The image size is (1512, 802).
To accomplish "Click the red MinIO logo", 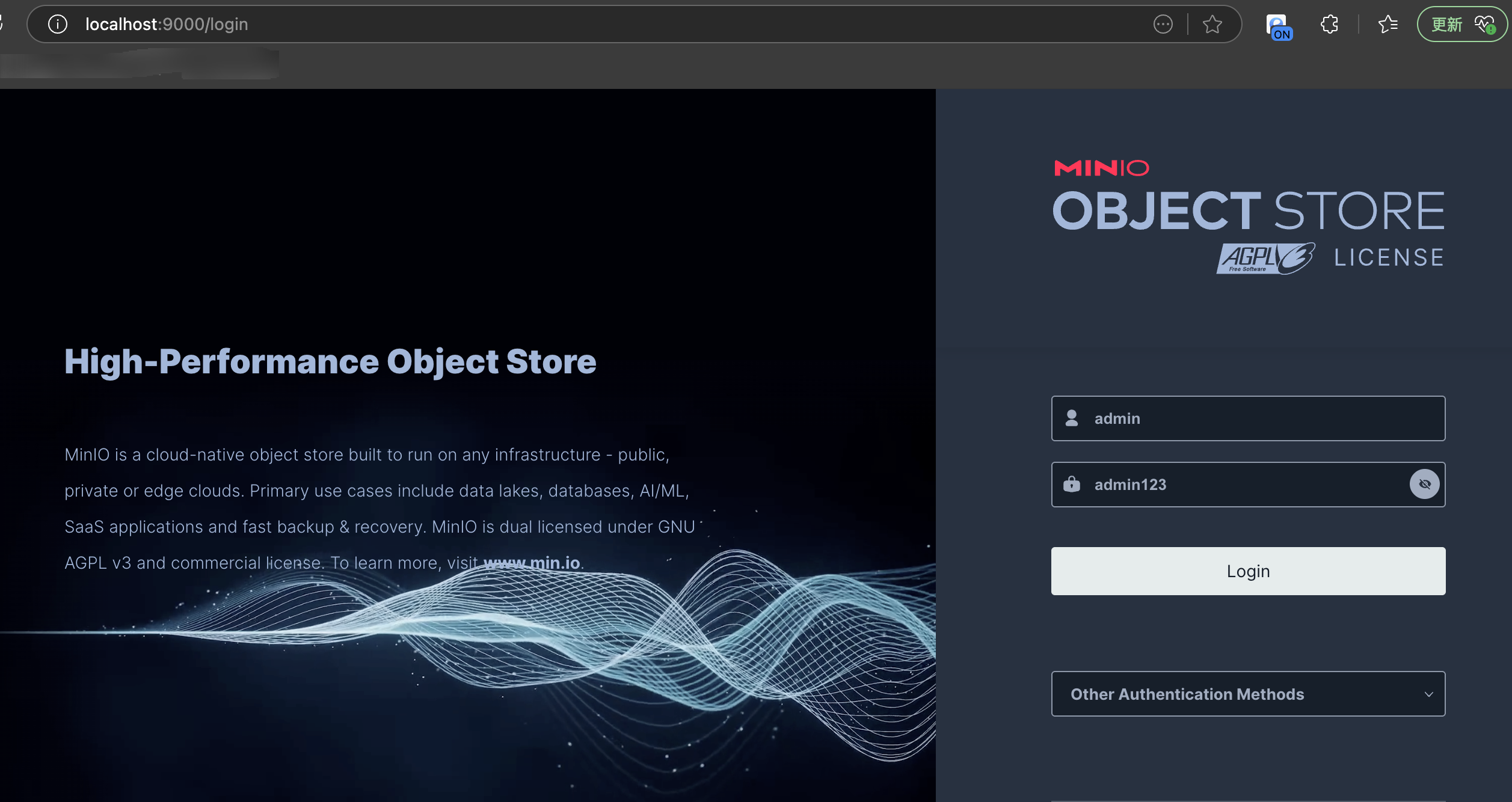I will pos(1101,168).
